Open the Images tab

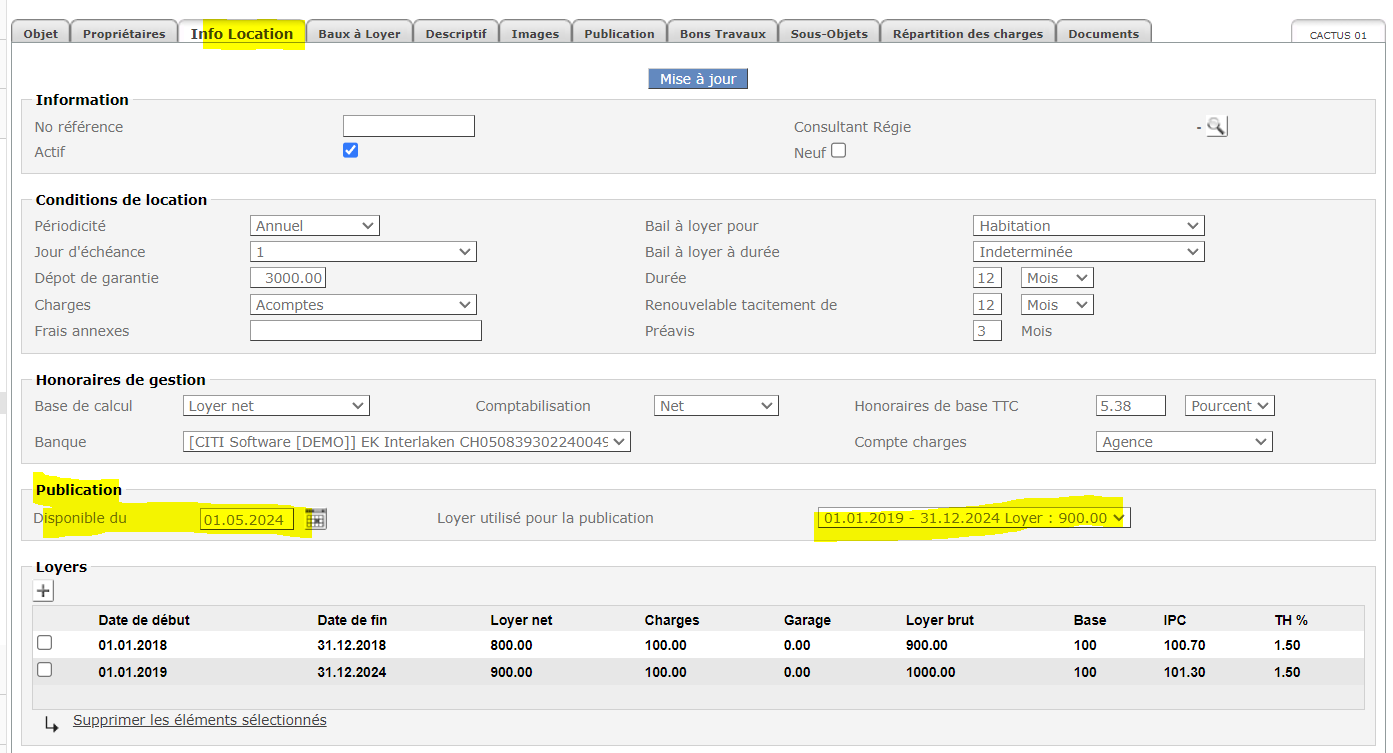(535, 34)
